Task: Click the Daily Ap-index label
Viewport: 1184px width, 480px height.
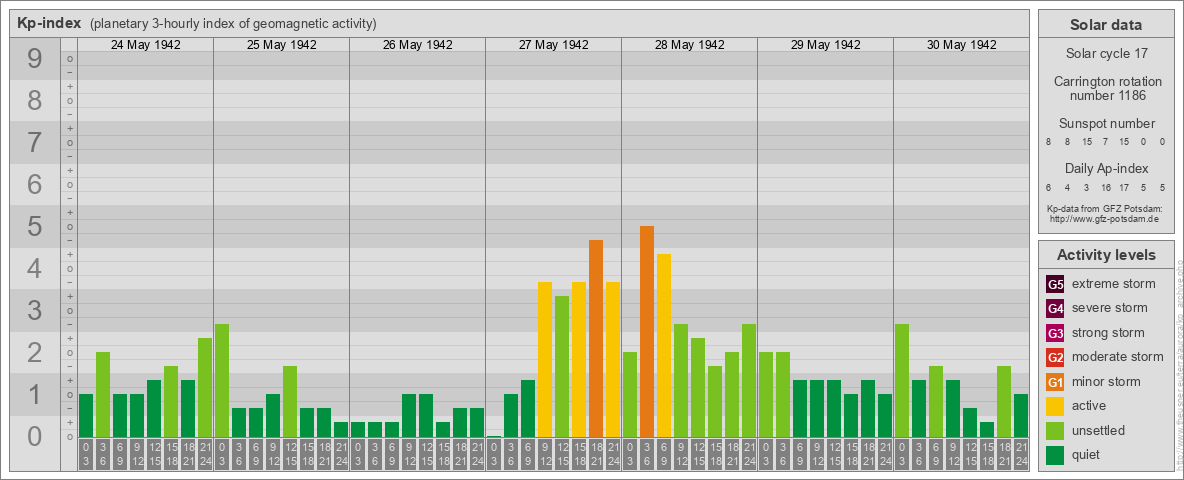Action: click(x=1106, y=169)
